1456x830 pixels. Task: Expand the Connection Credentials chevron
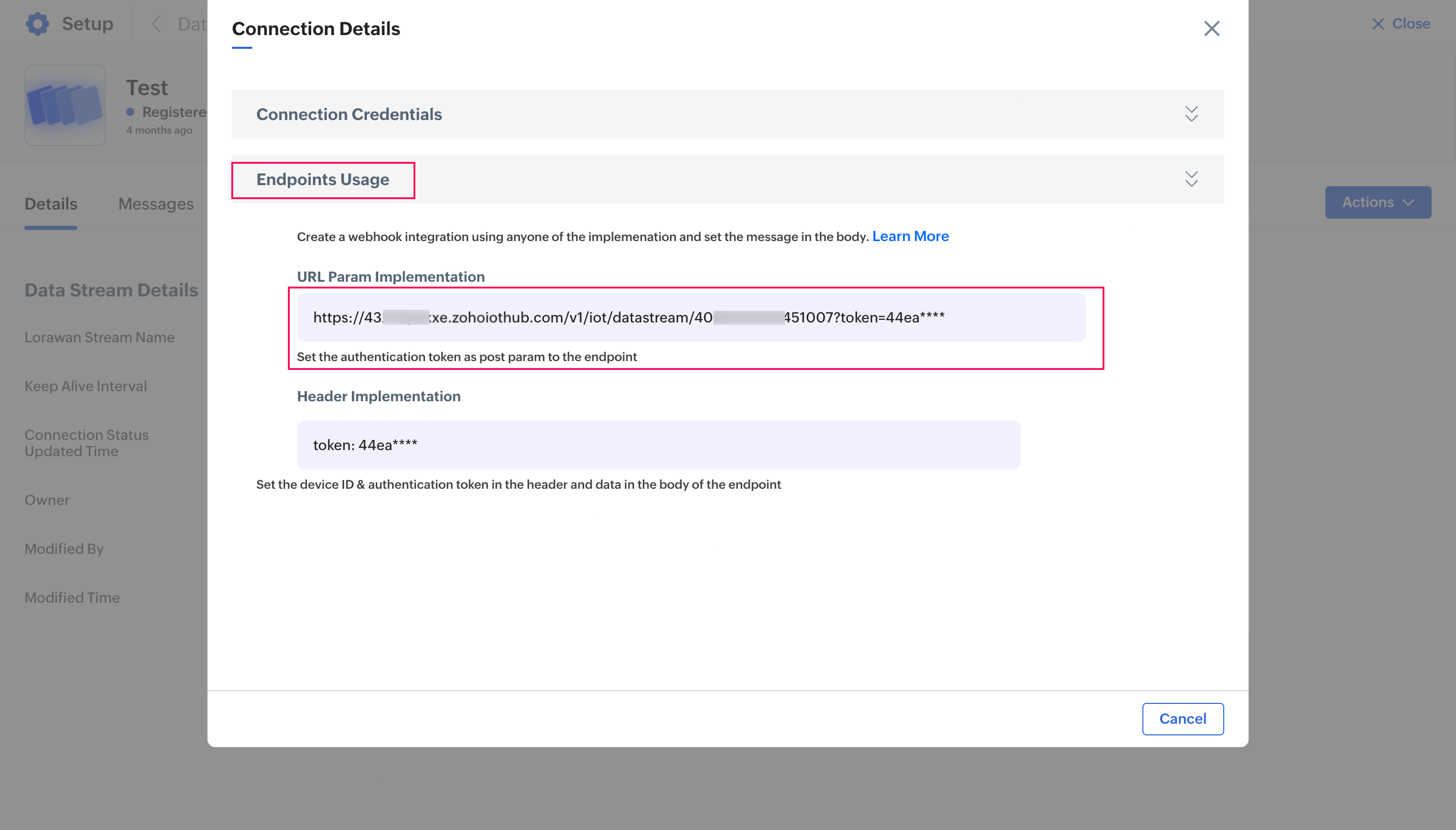(1191, 113)
